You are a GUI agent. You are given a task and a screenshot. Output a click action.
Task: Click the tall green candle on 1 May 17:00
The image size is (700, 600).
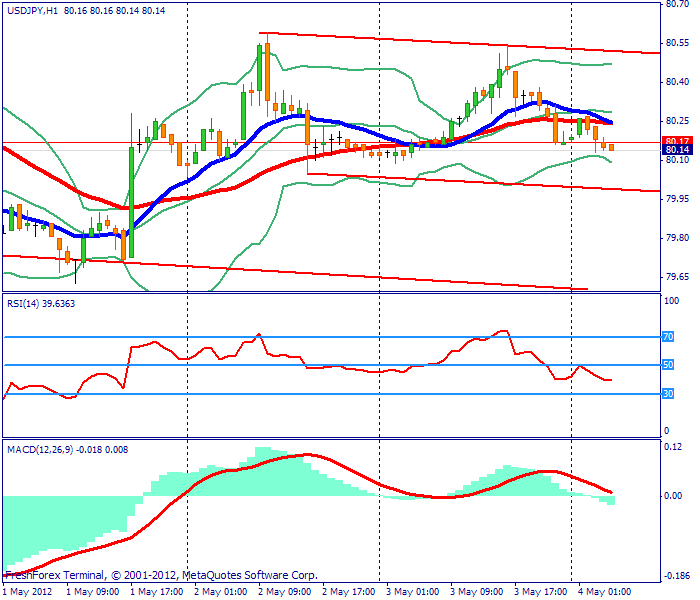click(132, 202)
